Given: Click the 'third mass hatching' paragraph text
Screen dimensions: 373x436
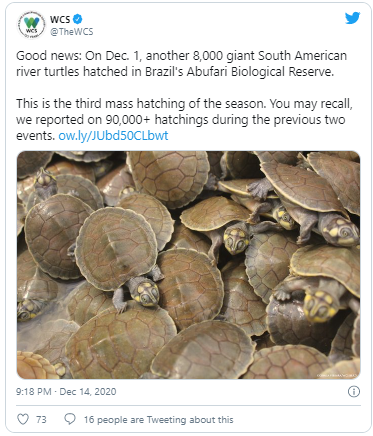Looking at the screenshot, I should (184, 119).
